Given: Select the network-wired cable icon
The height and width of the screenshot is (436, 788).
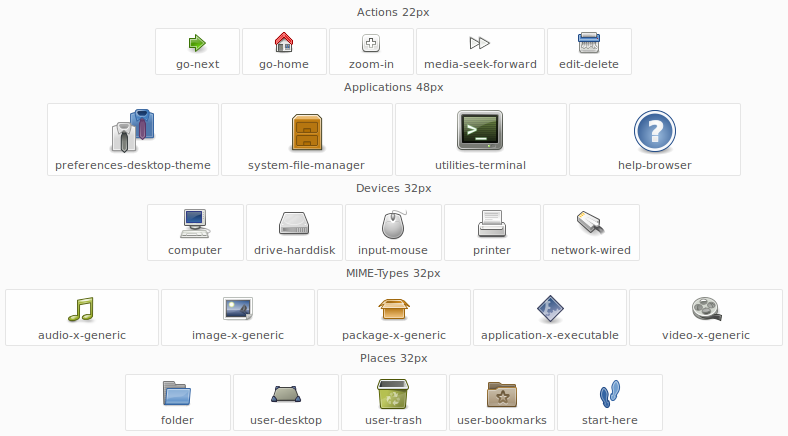Looking at the screenshot, I should point(590,223).
